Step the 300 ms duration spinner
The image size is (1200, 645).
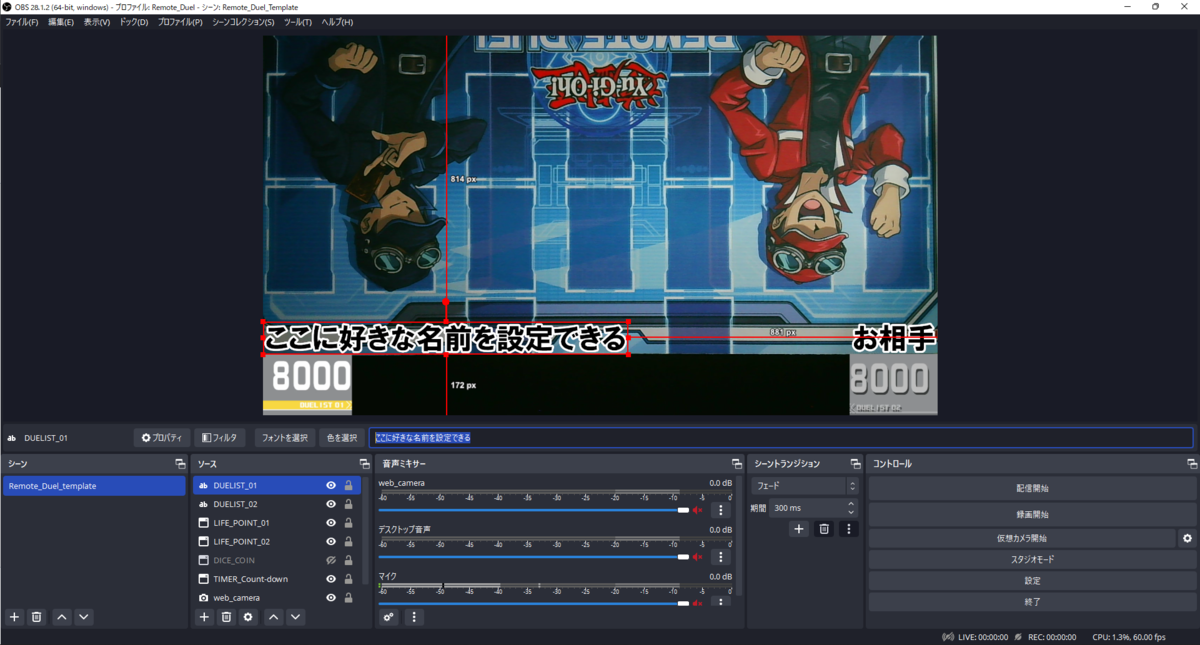pos(852,508)
